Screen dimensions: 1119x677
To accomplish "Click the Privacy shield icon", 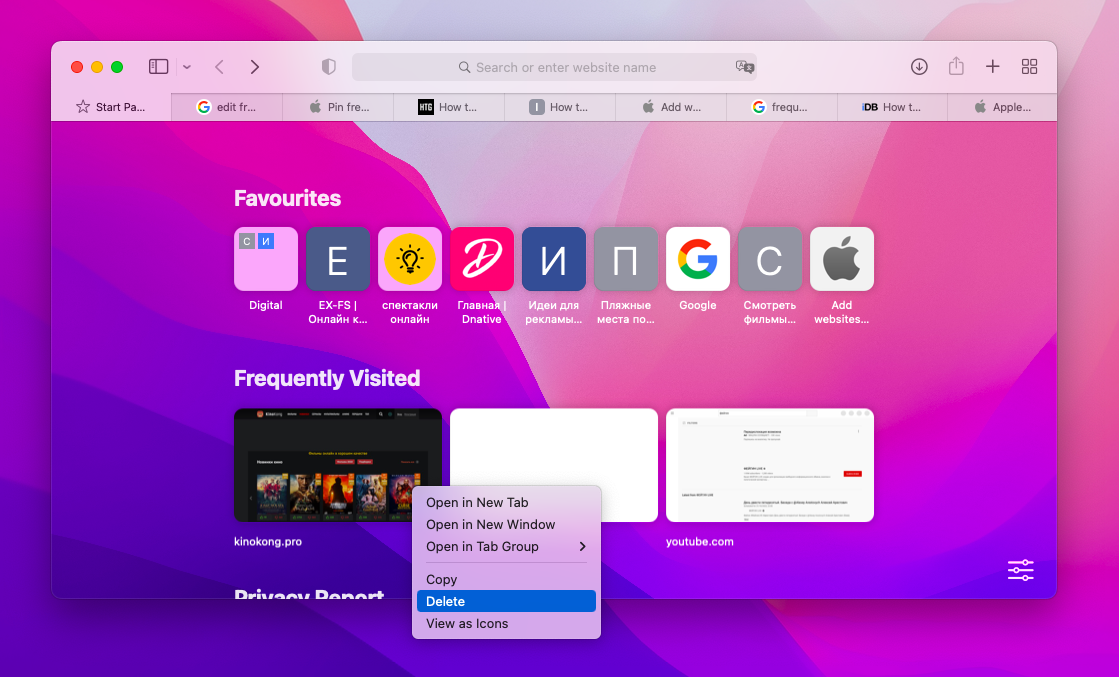I will tap(327, 66).
